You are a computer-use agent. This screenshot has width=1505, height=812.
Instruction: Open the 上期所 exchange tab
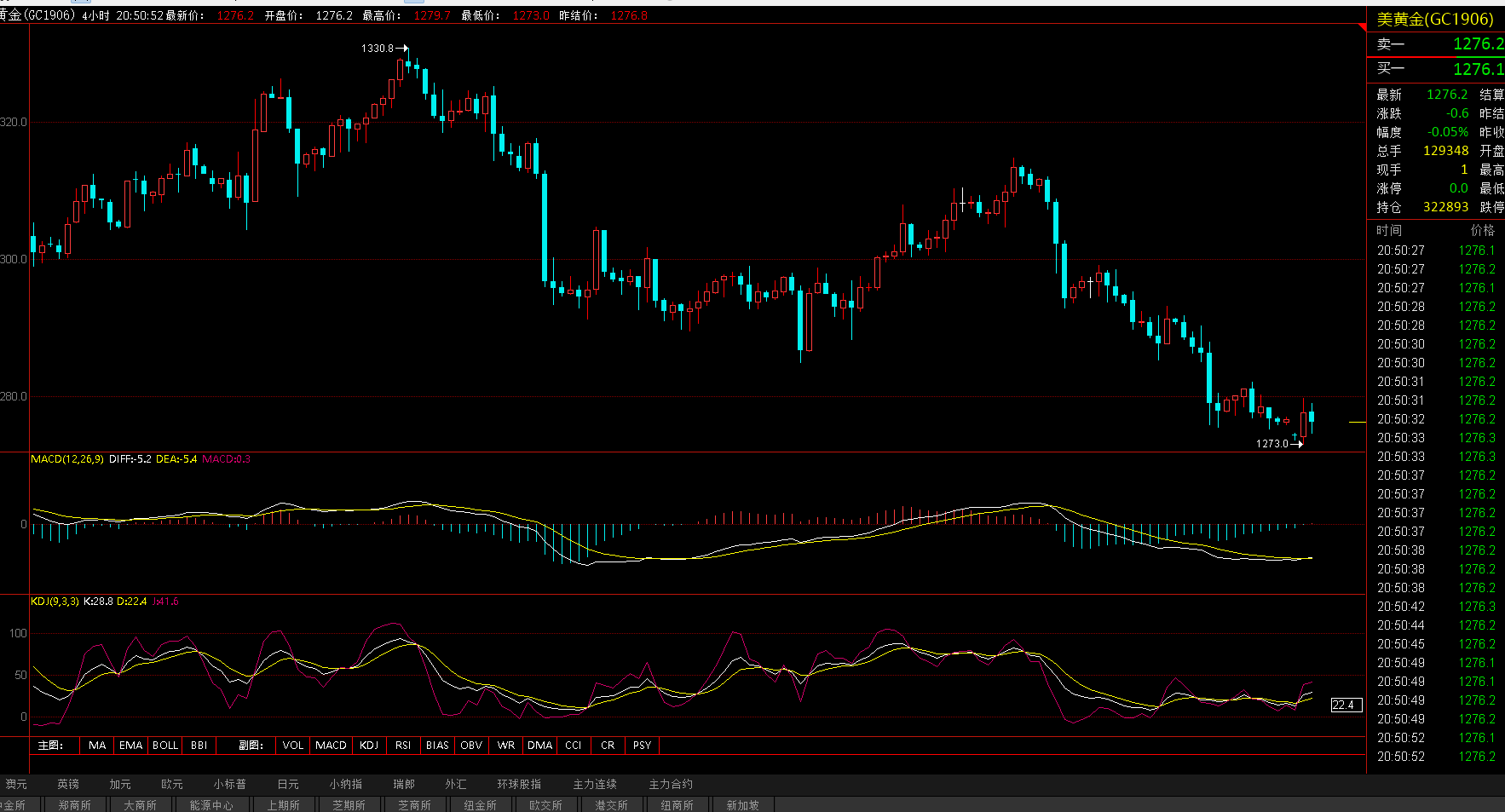tap(283, 805)
